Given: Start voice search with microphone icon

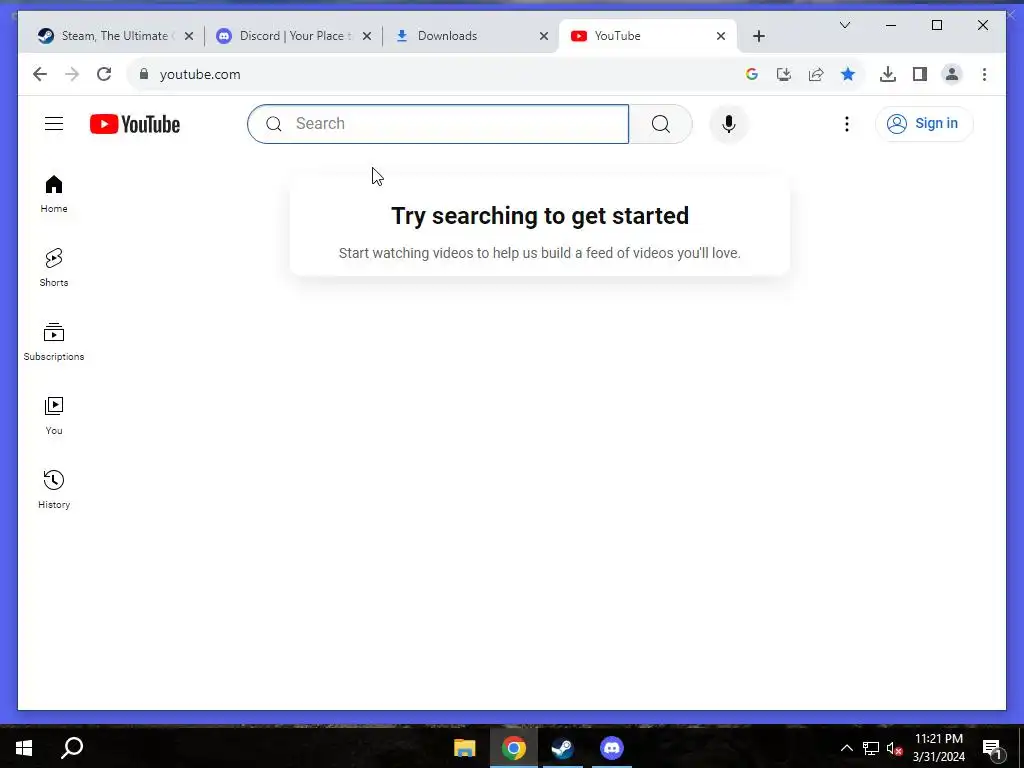Looking at the screenshot, I should (729, 123).
